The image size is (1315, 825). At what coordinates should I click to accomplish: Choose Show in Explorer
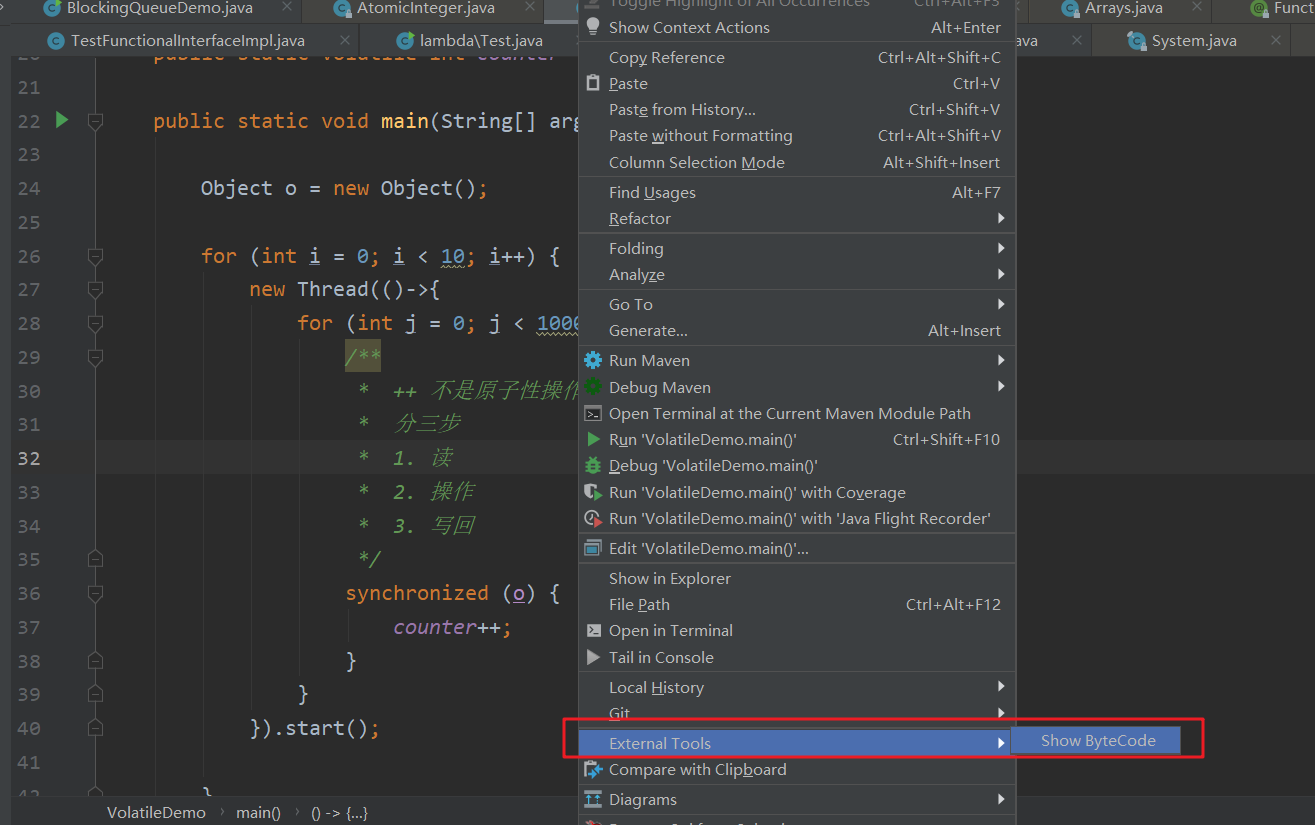click(x=797, y=578)
